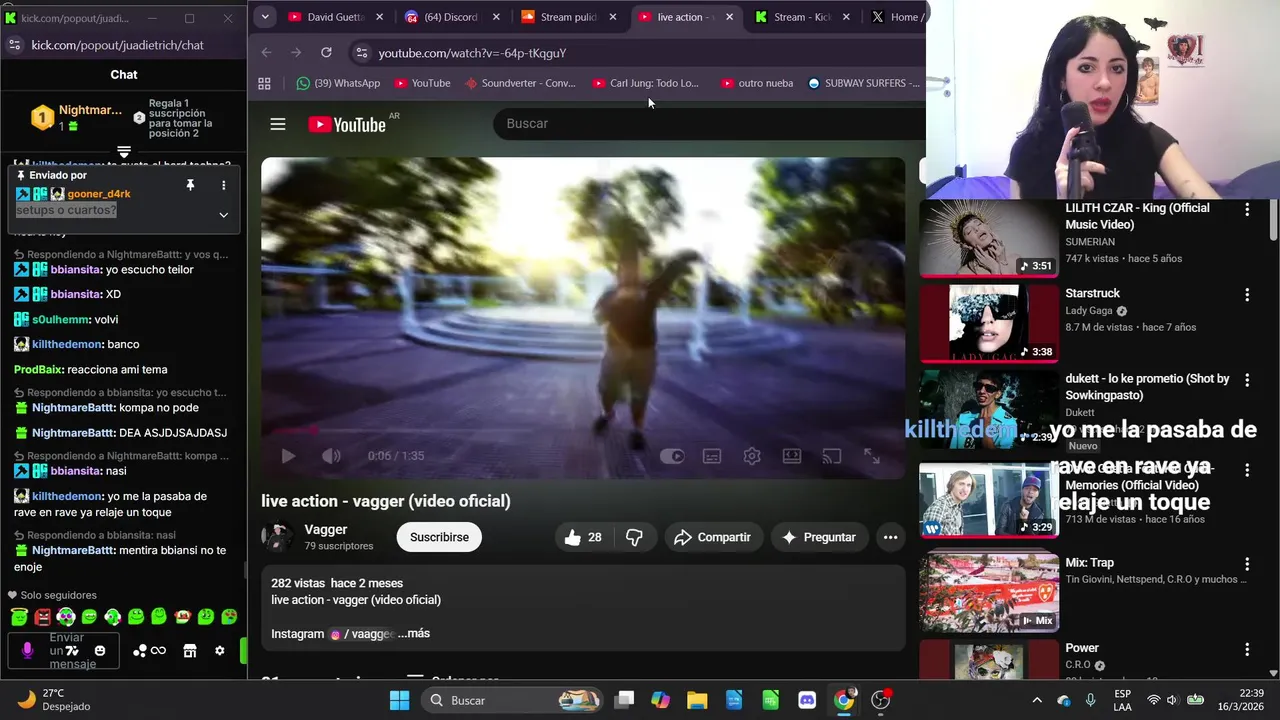
Task: Insert angry red face emote
Action: (42, 617)
